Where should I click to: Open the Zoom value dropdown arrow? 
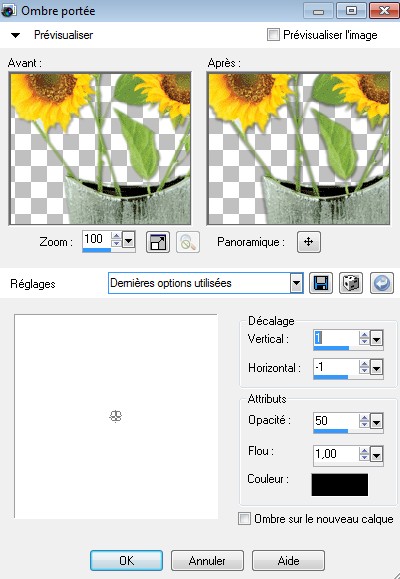pos(129,241)
